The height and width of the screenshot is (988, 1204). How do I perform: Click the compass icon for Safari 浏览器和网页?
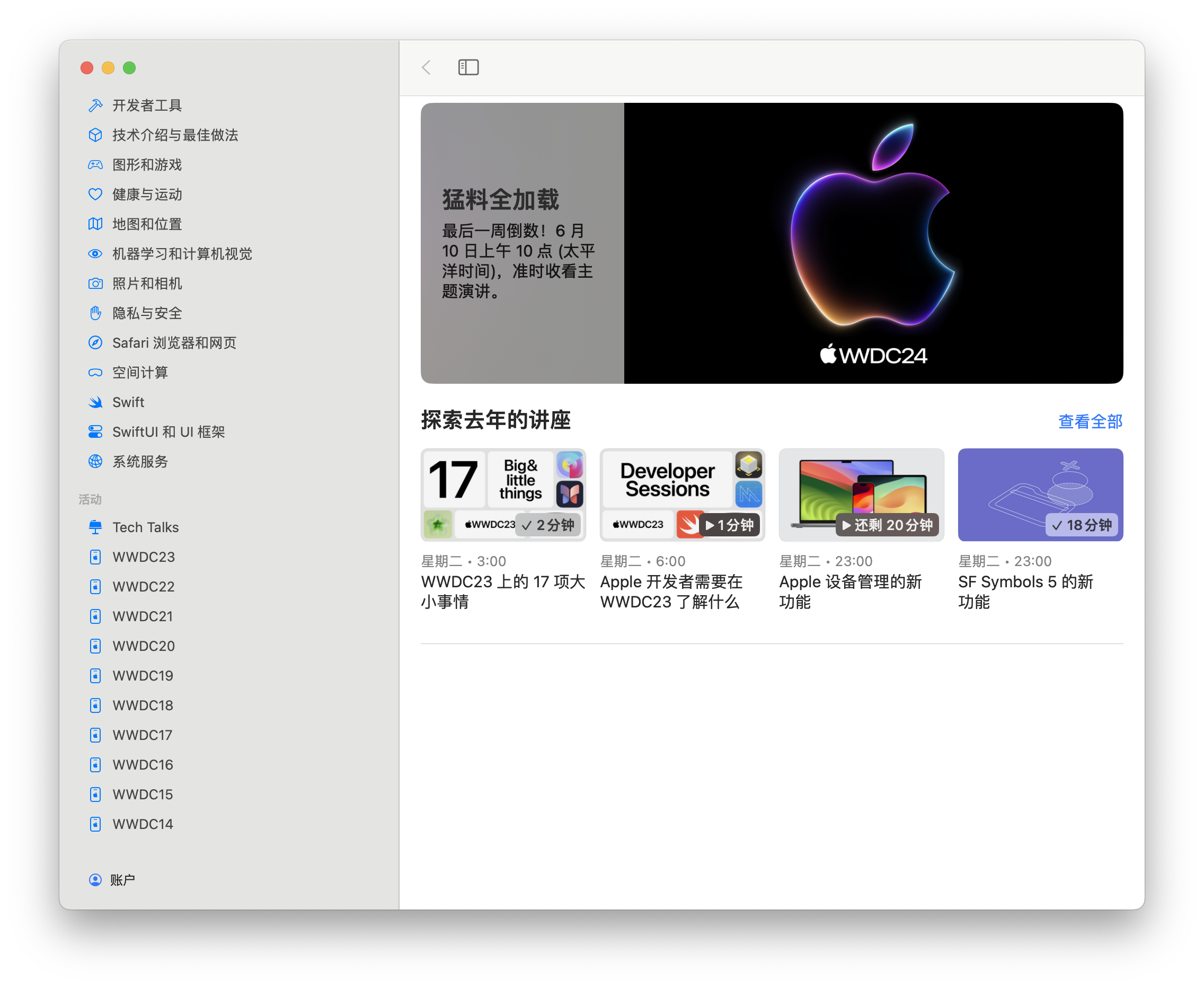(95, 342)
